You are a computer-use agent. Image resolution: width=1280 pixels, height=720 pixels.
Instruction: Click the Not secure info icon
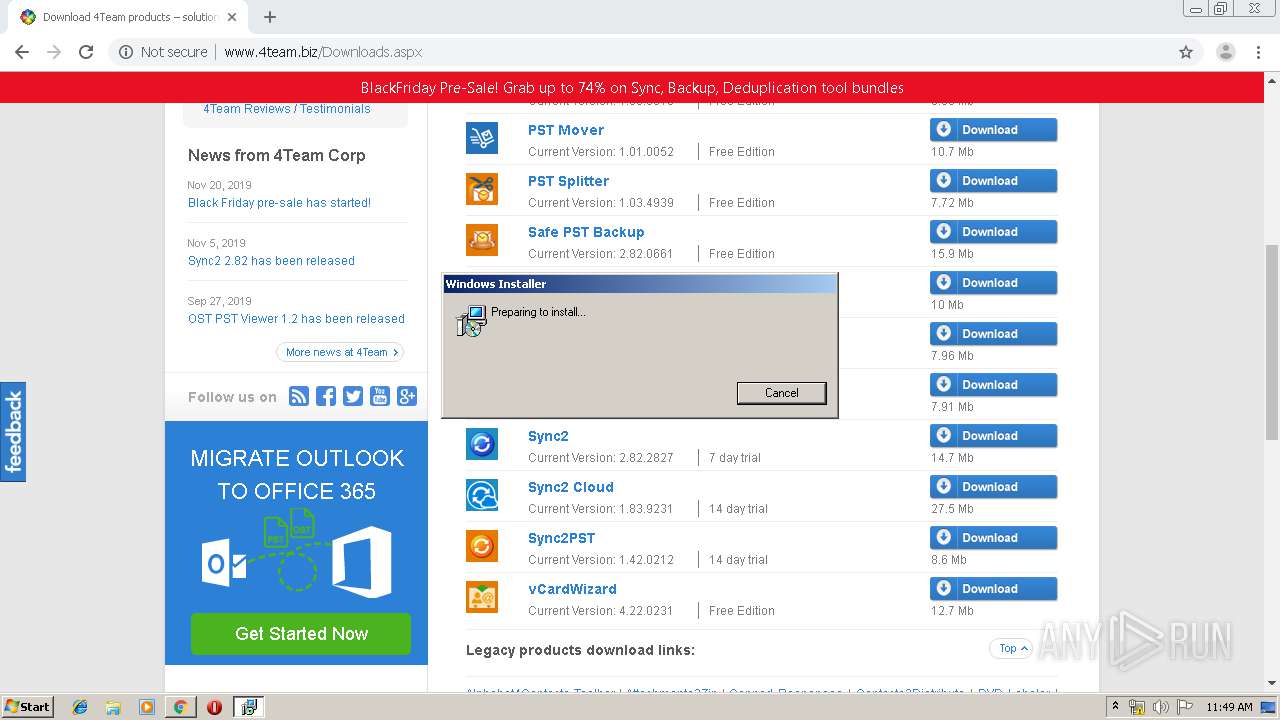[126, 52]
